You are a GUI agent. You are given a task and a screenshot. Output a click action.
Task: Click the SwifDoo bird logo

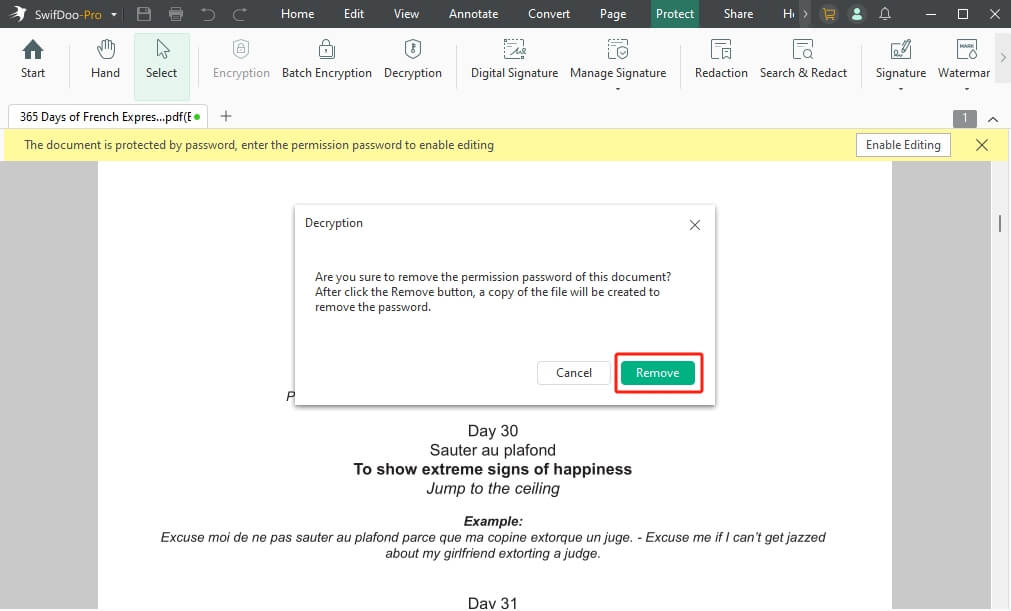(x=17, y=14)
